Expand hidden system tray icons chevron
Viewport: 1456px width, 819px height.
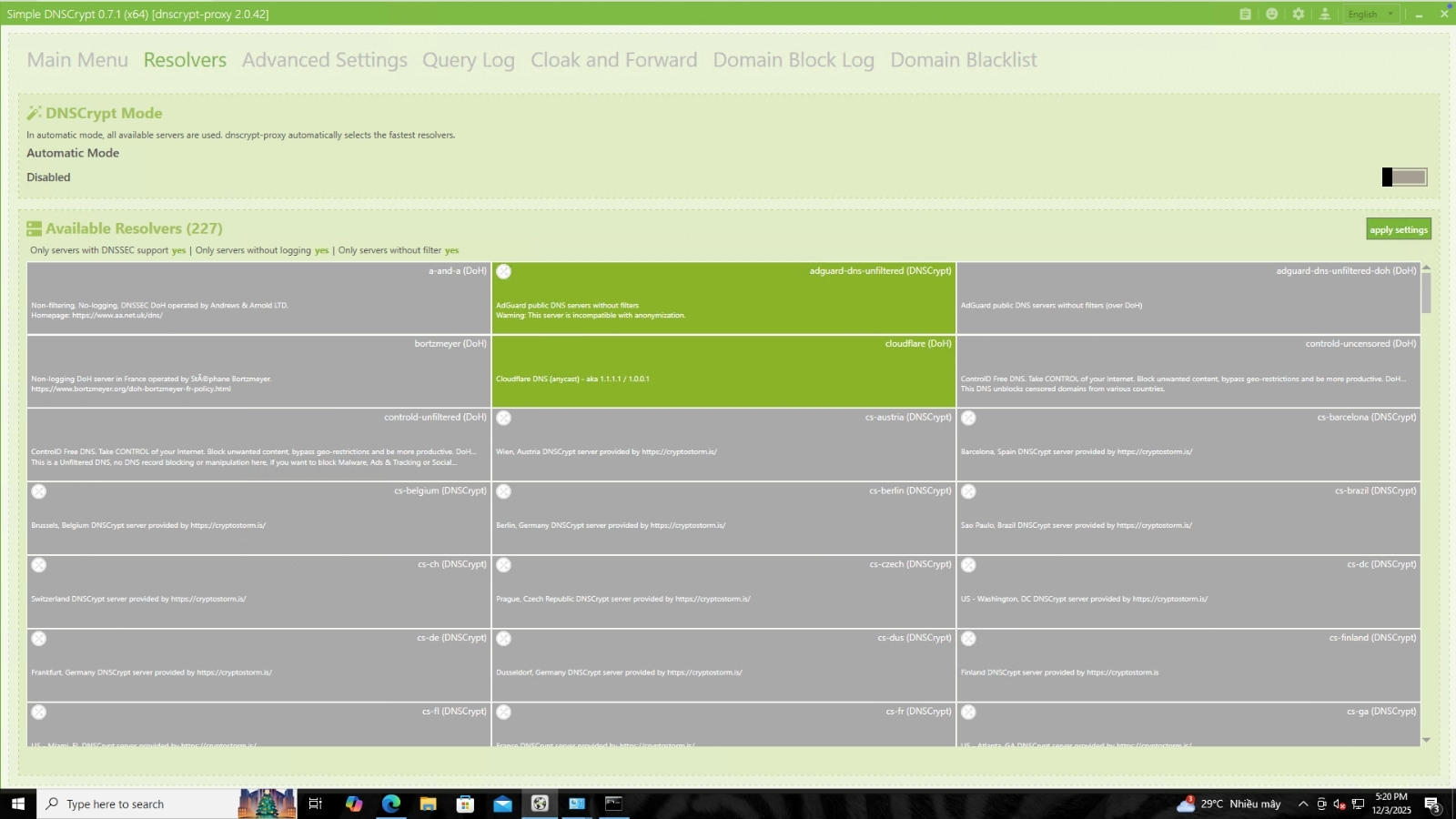pyautogui.click(x=1302, y=804)
